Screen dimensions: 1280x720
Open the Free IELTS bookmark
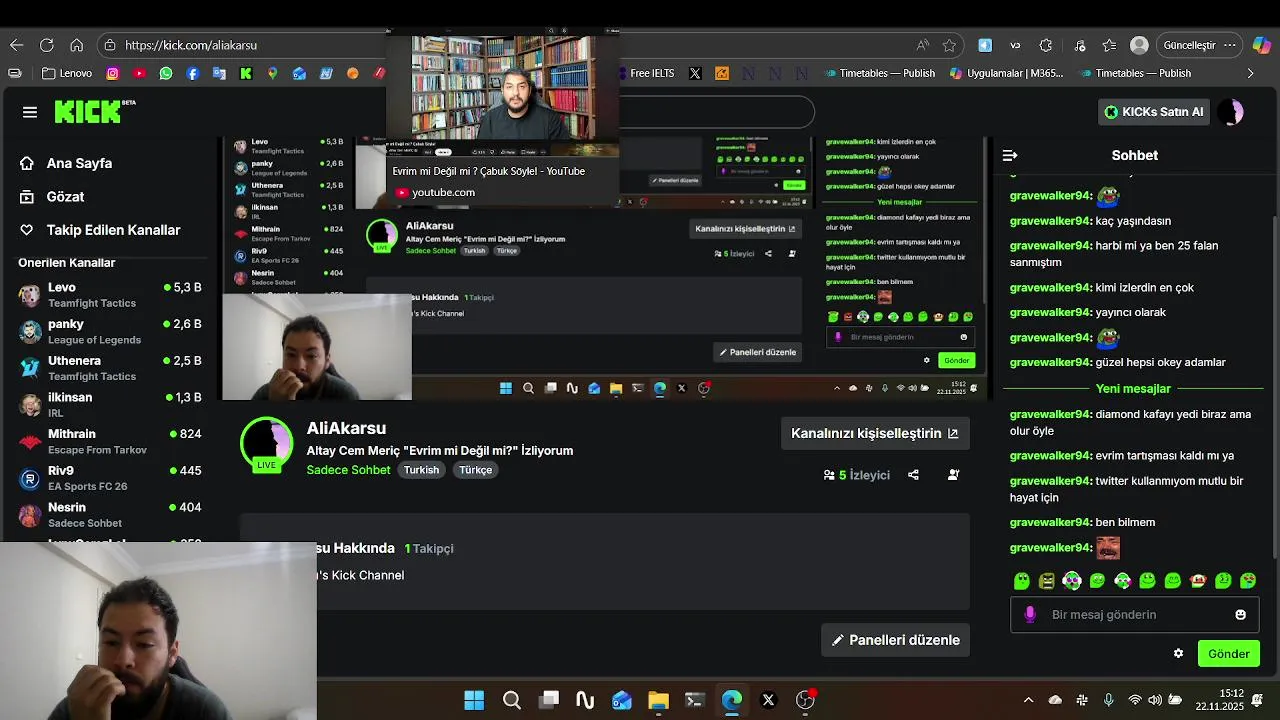point(645,73)
